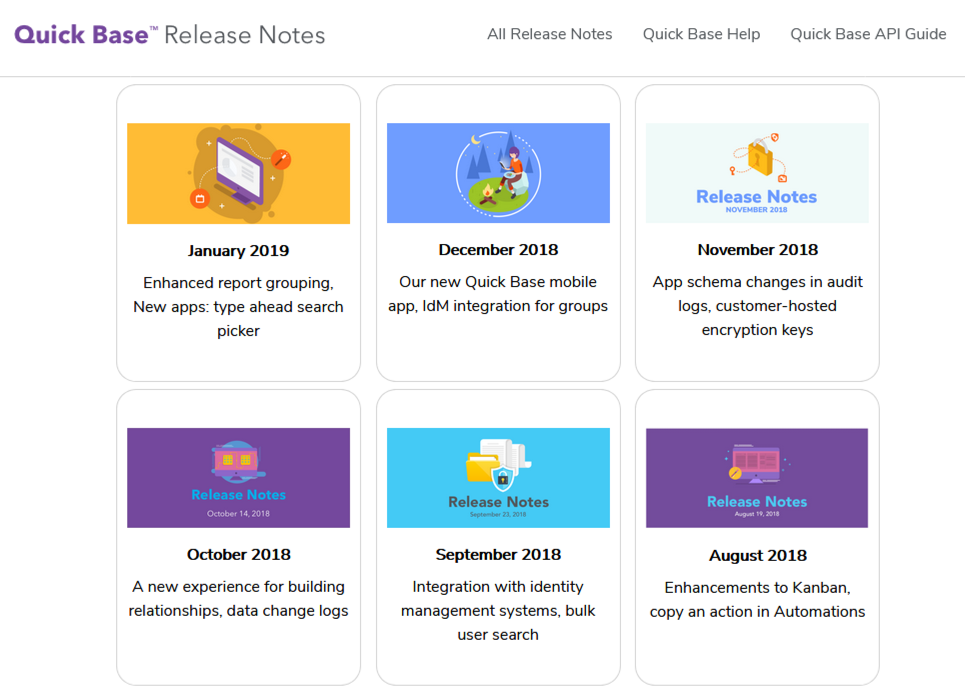Open September 2018 folder shield banner
The width and height of the screenshot is (965, 692).
click(x=499, y=478)
